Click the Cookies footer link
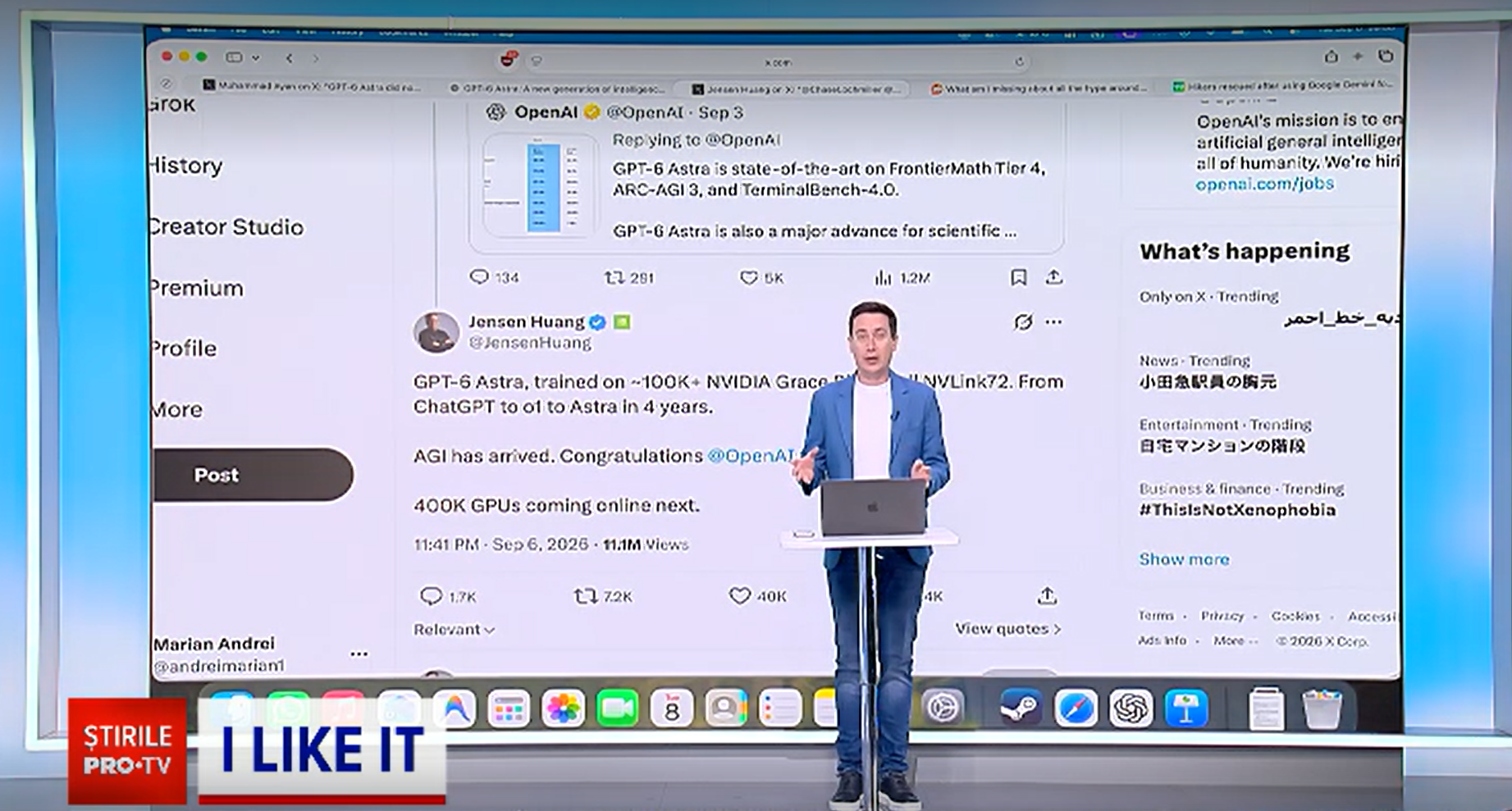The width and height of the screenshot is (1512, 811). click(1295, 616)
